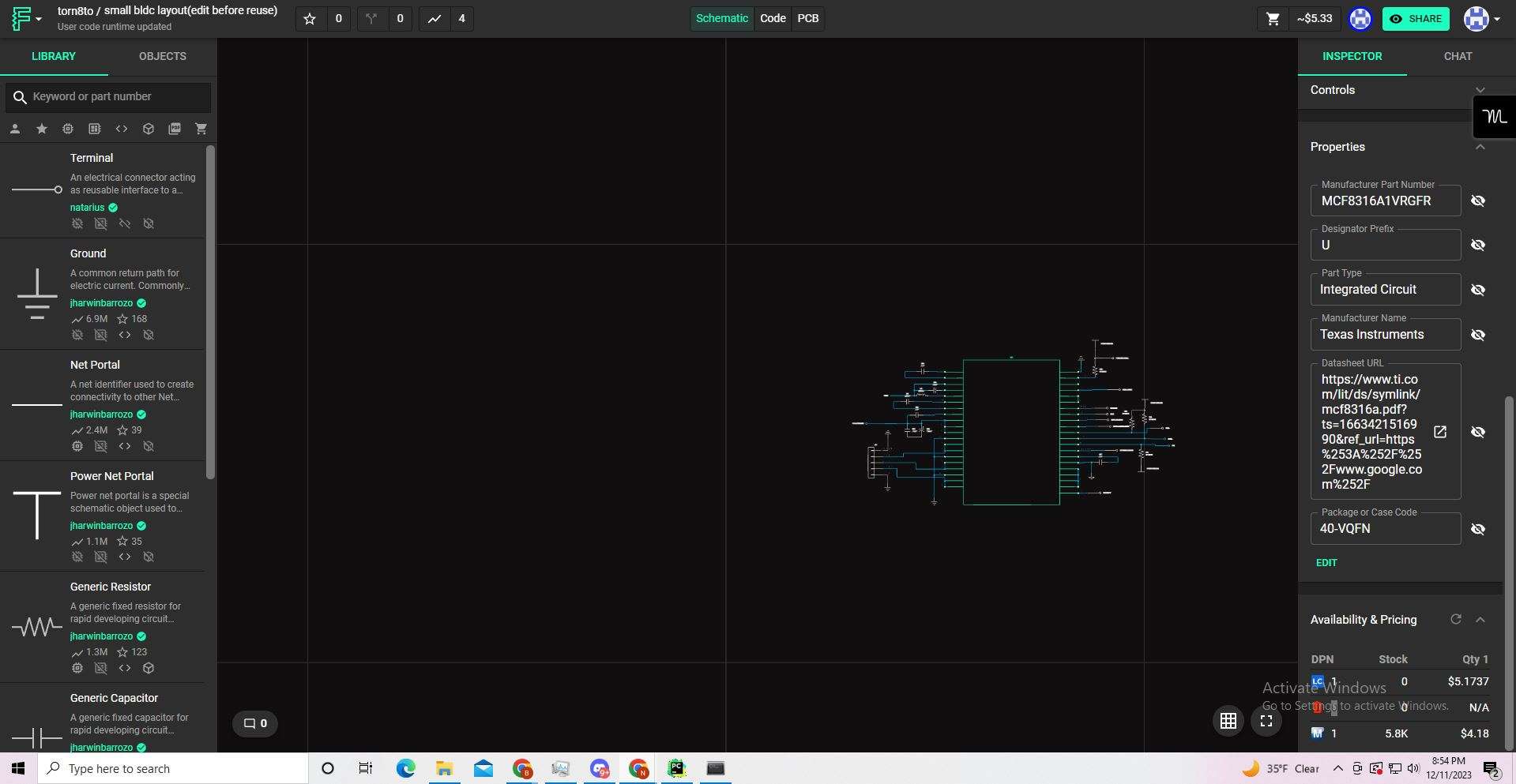
Task: Open Microsoft Edge from taskbar
Action: pyautogui.click(x=405, y=768)
